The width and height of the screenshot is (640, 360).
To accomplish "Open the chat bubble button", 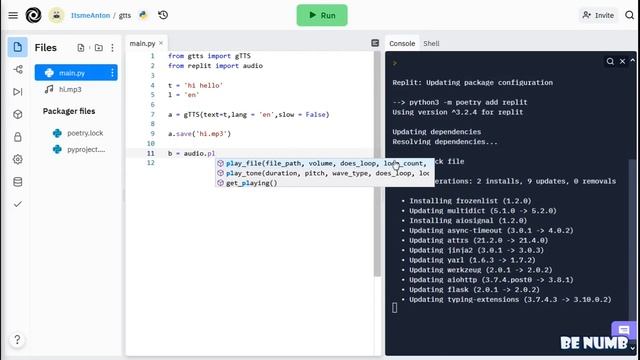I will tap(624, 330).
